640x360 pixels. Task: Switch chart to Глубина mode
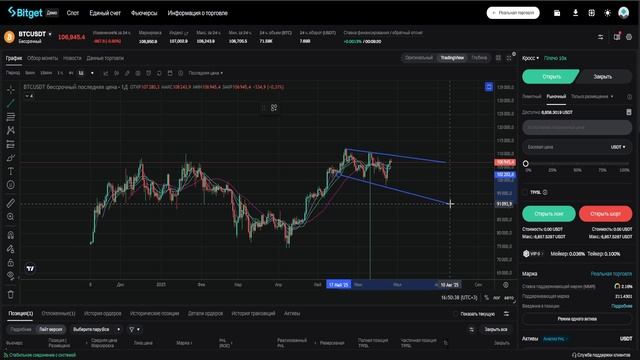(479, 58)
